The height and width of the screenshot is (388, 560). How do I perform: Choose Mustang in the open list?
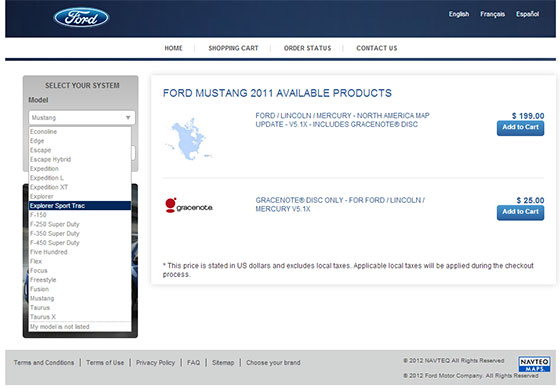click(x=80, y=299)
